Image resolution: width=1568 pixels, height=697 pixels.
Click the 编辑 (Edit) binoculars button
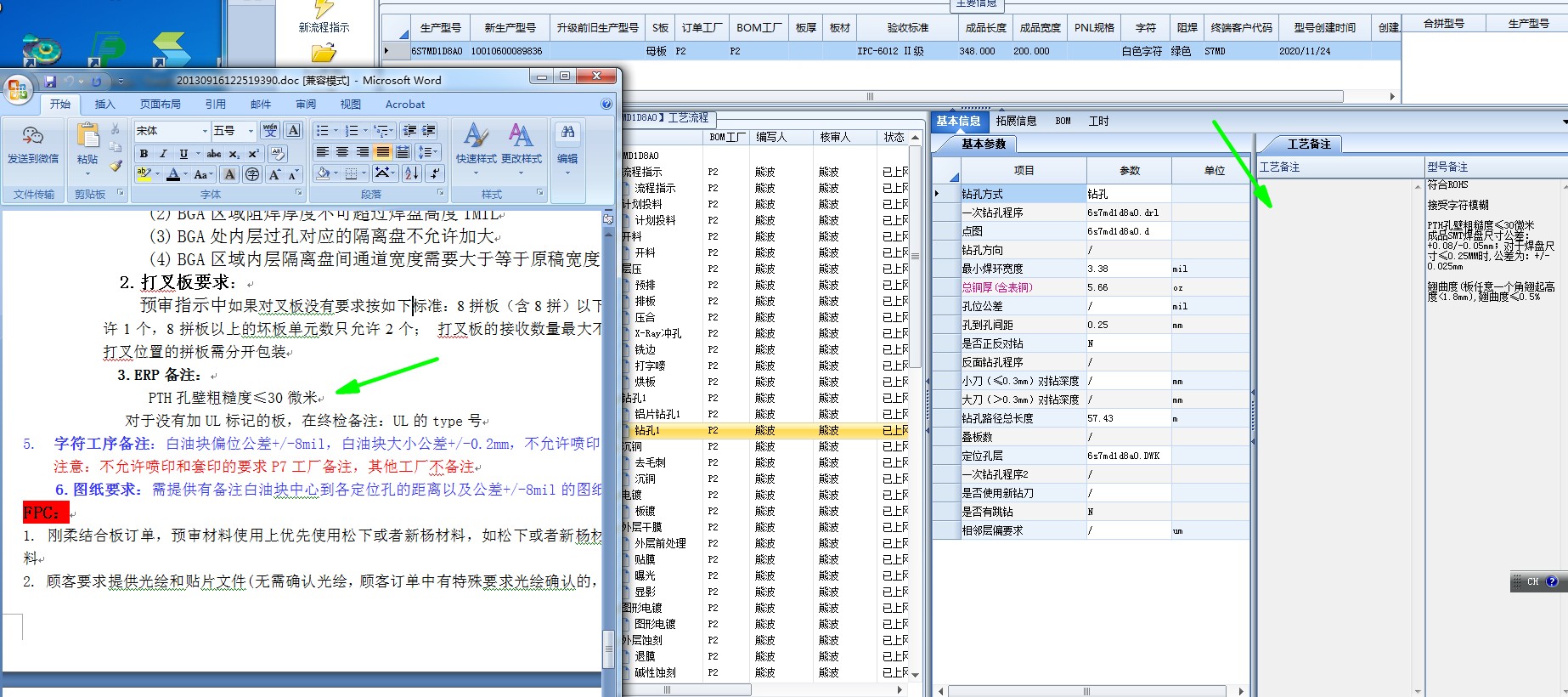coord(567,149)
